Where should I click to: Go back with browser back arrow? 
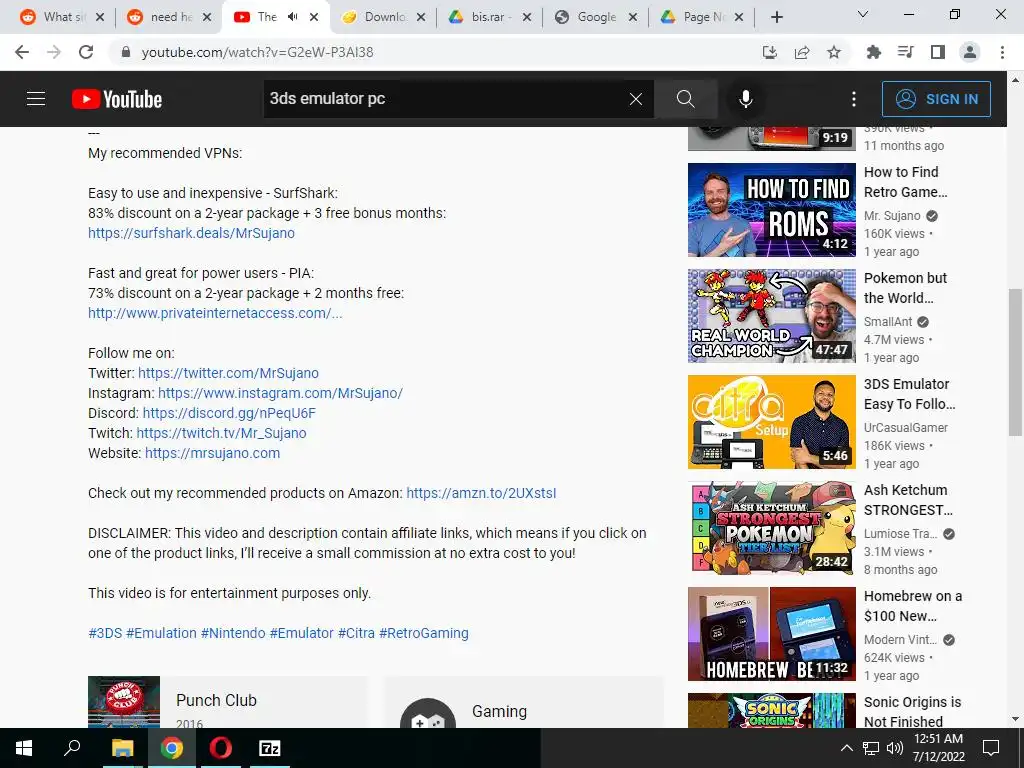(x=22, y=52)
